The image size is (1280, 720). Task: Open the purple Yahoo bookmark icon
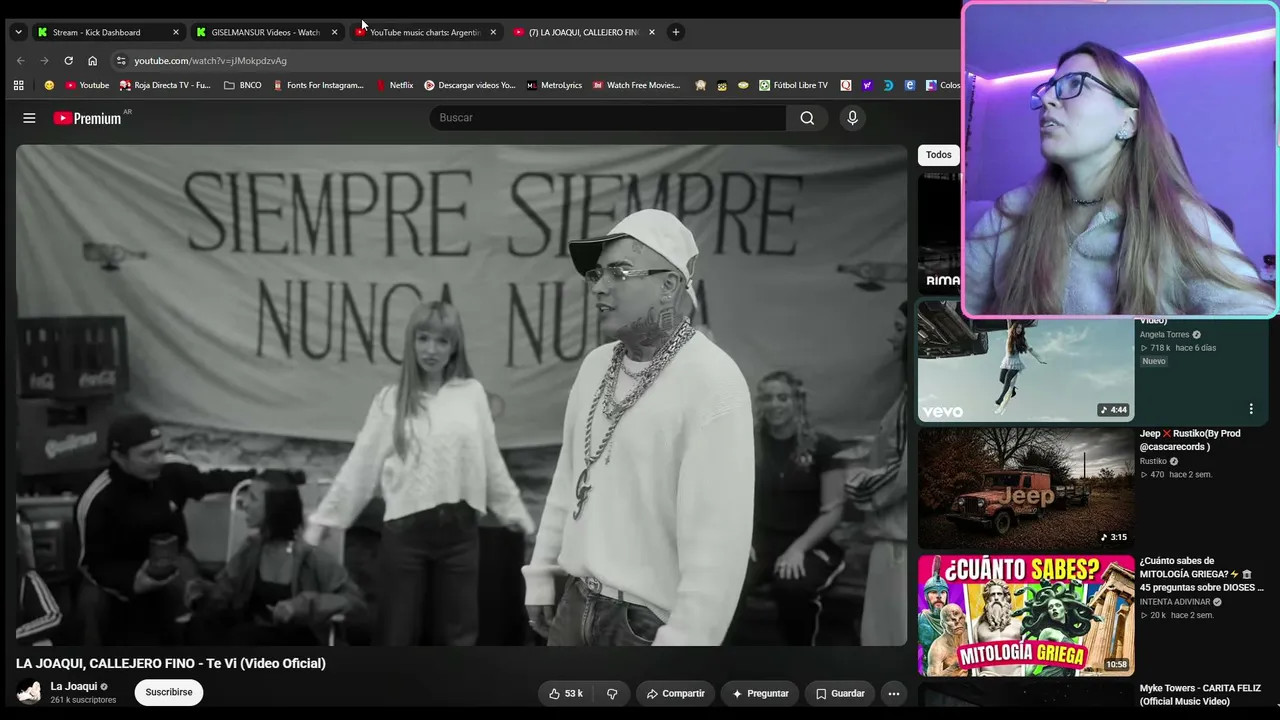(867, 85)
